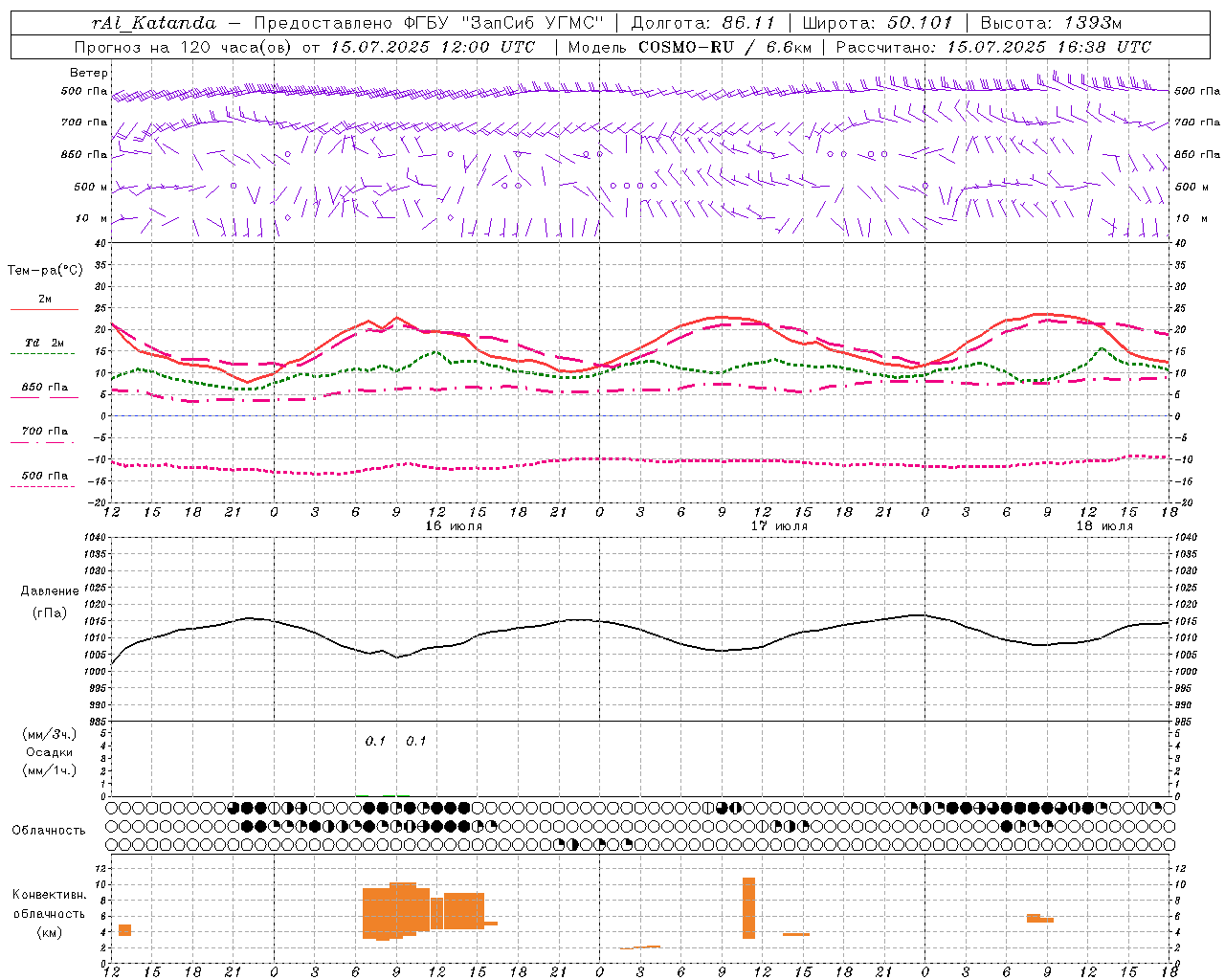Click the dotted 500 гПа temperature legend line

[x=42, y=486]
